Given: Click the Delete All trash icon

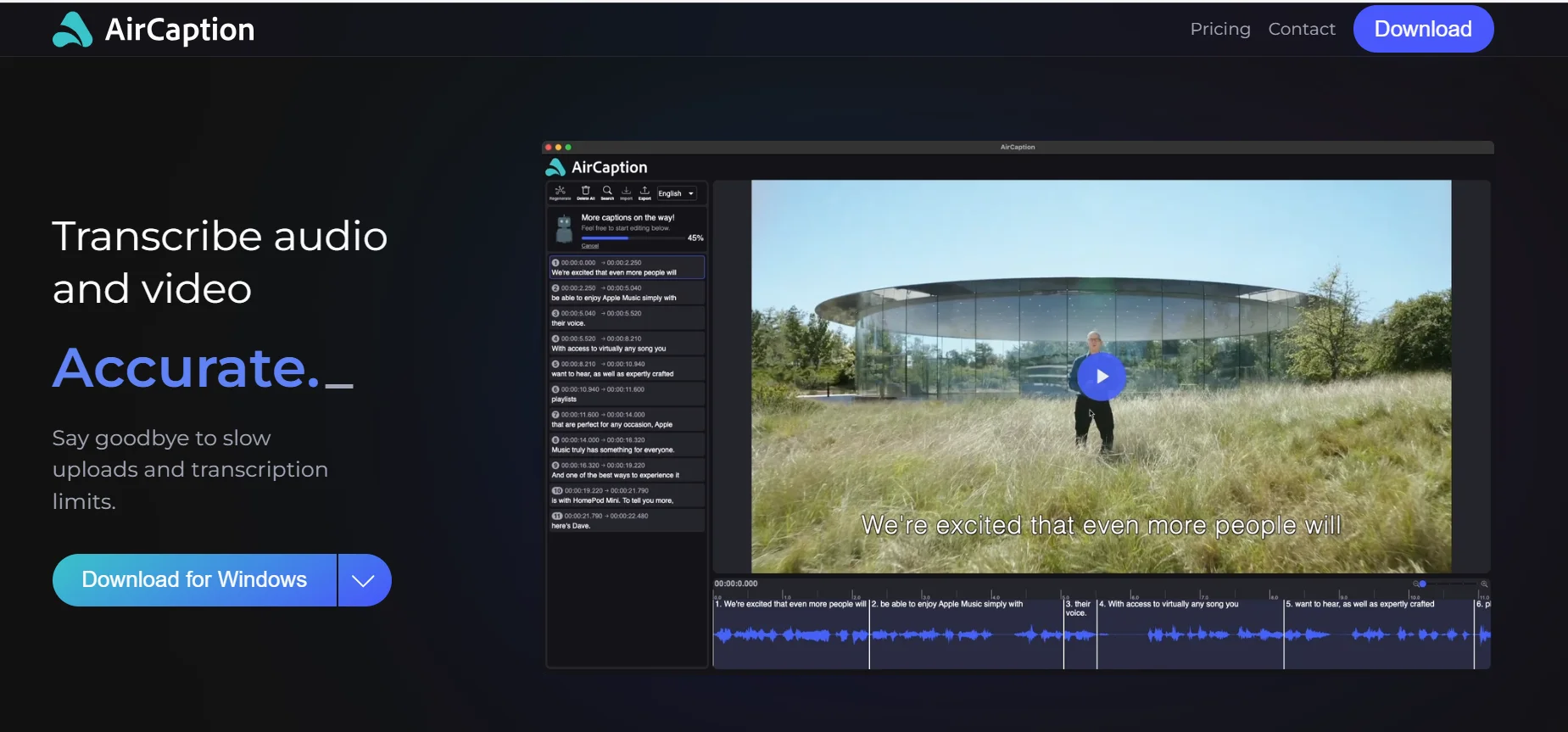Looking at the screenshot, I should [585, 193].
